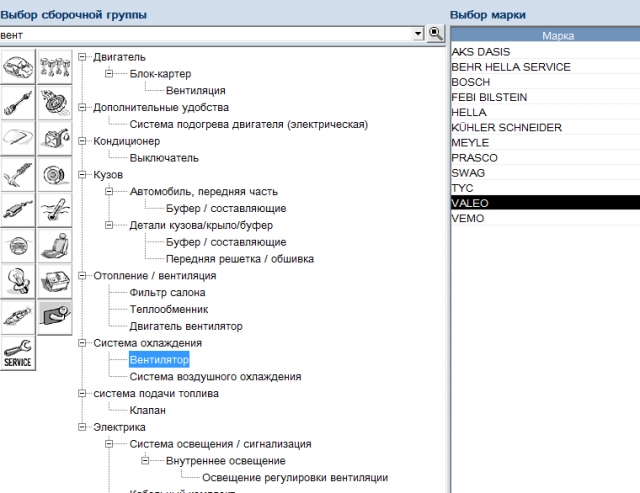
Task: Click the 'Марка' column header
Action: [545, 36]
